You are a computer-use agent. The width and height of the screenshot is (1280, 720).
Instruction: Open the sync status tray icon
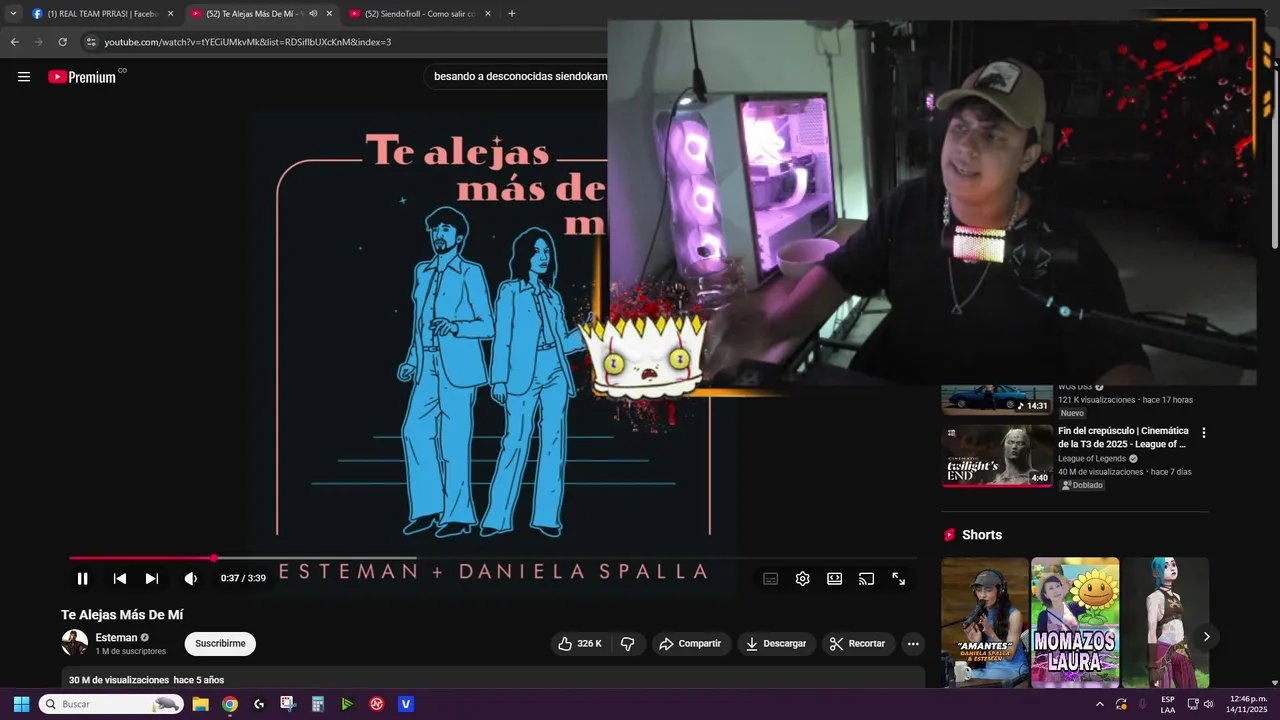1121,704
